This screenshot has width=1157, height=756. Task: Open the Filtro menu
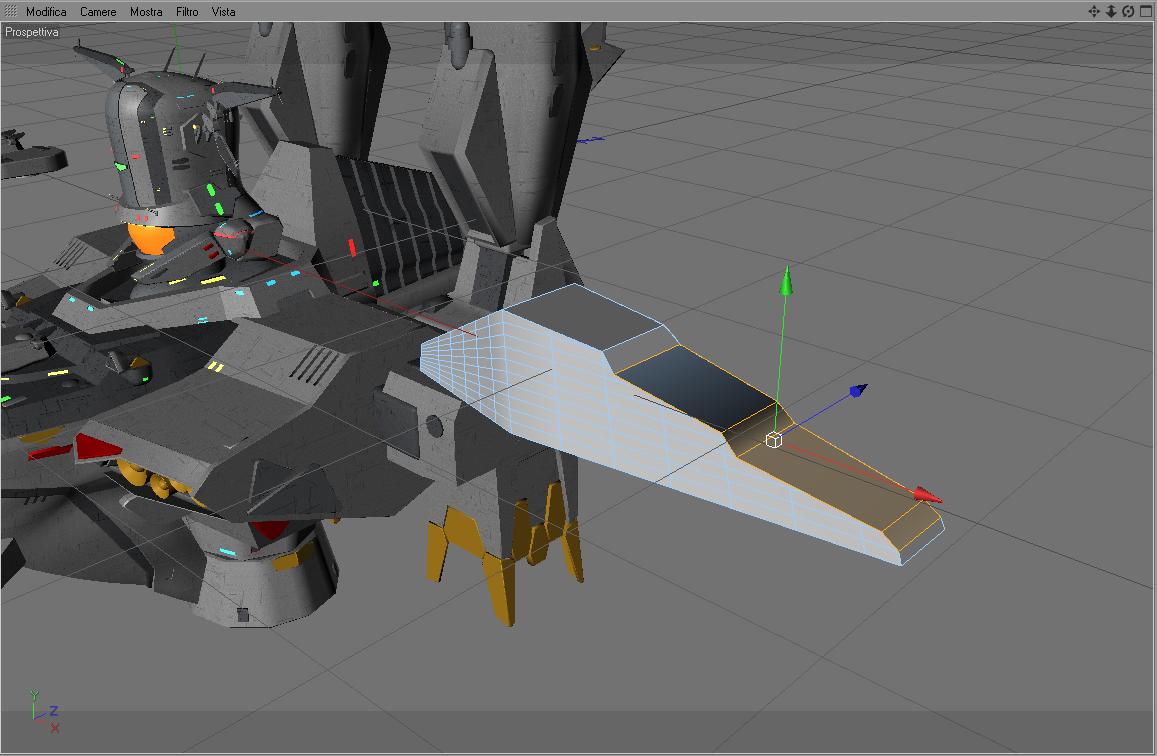187,12
